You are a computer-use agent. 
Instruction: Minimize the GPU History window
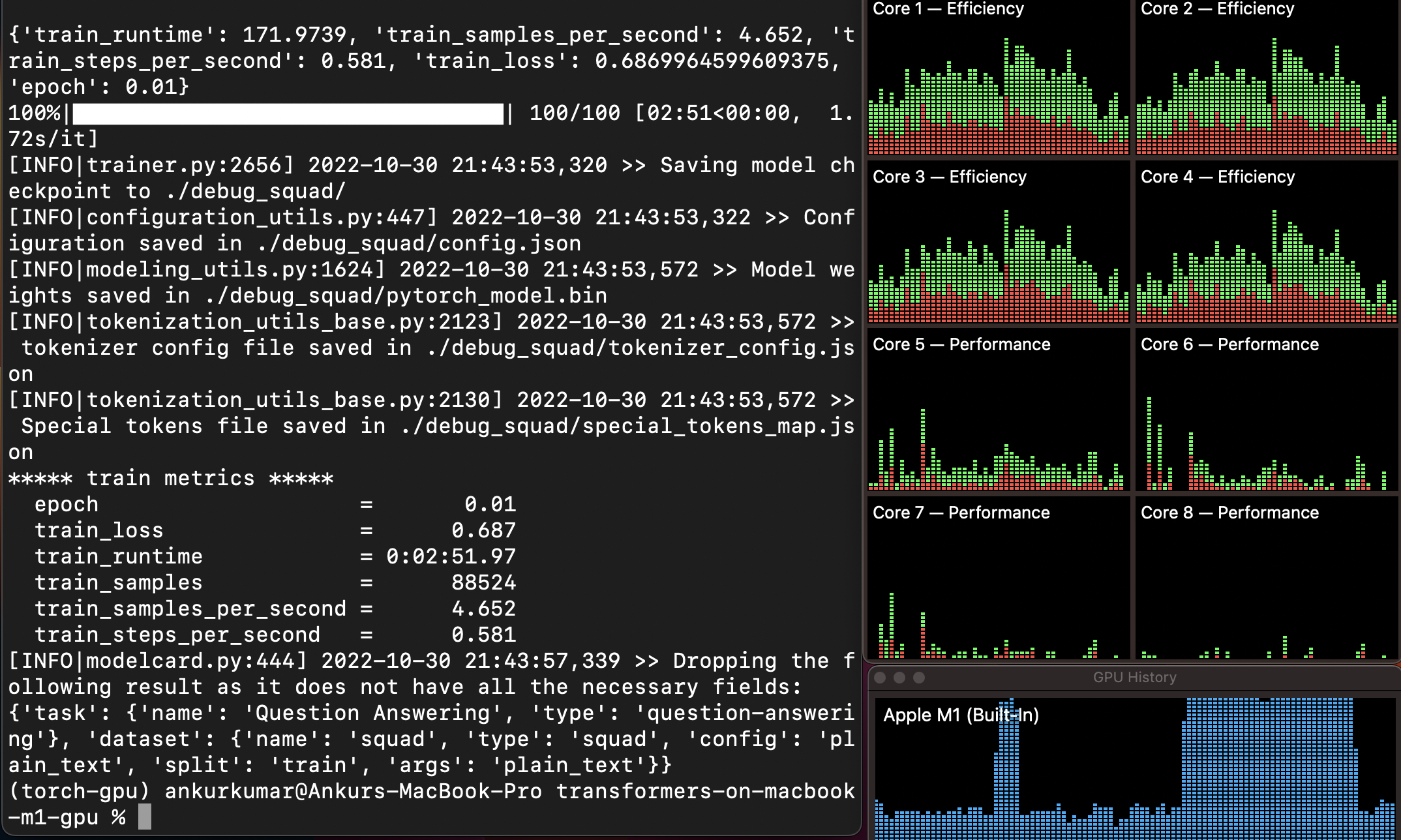pos(899,678)
